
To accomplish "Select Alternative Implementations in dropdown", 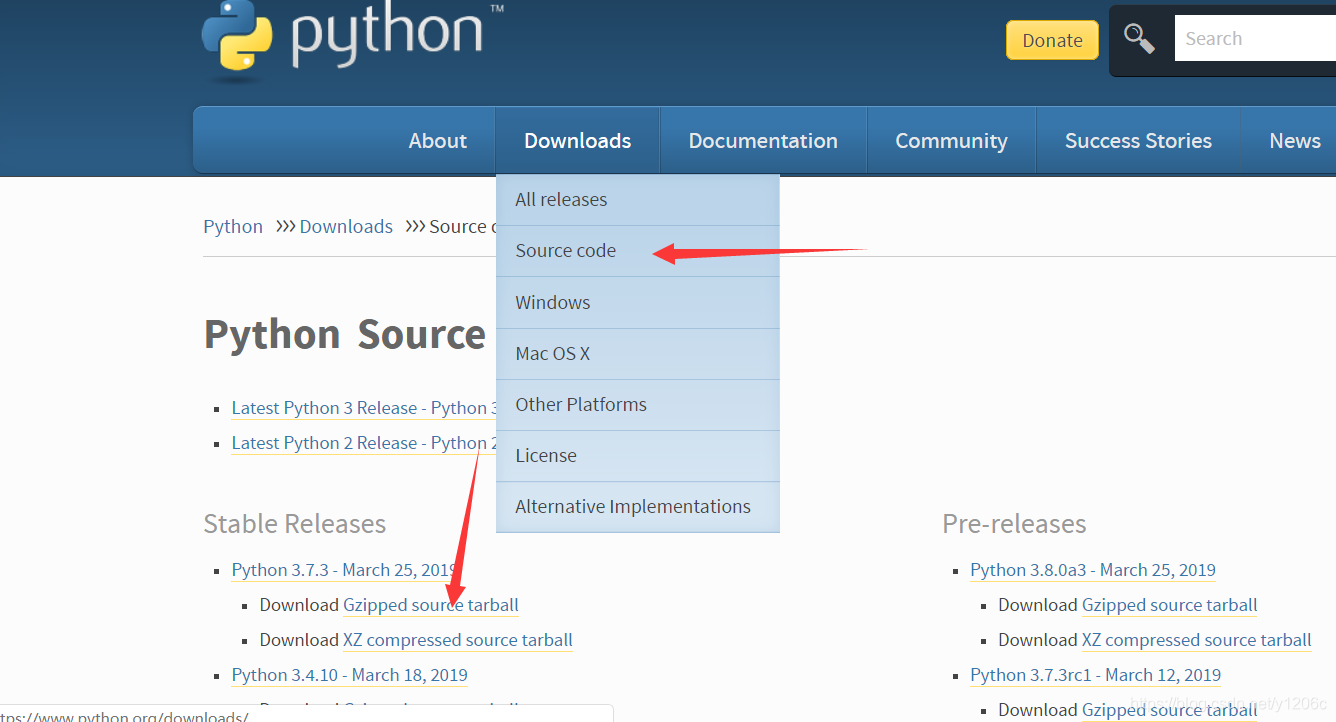I will pyautogui.click(x=637, y=507).
